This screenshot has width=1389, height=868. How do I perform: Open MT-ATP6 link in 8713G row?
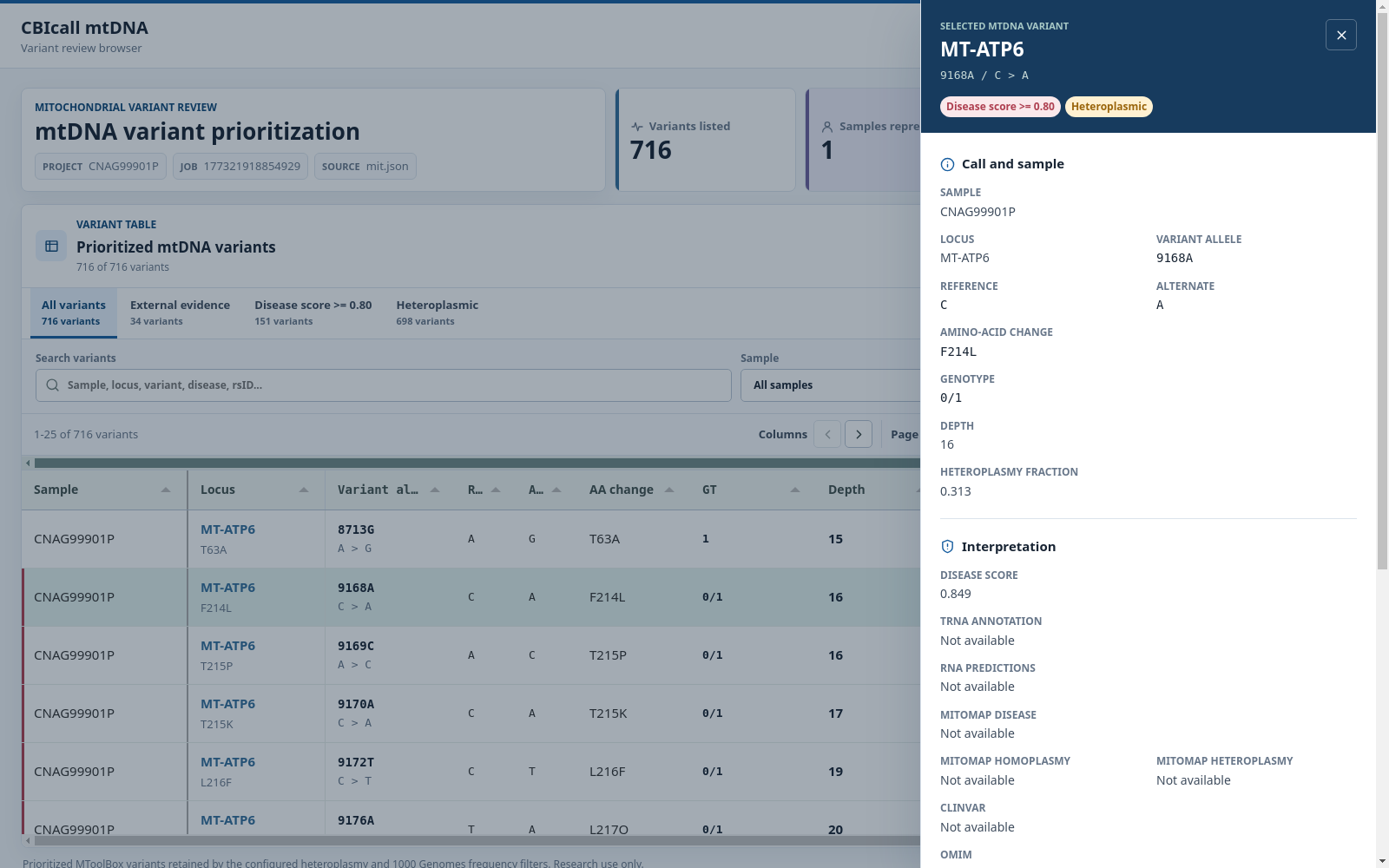[x=227, y=529]
